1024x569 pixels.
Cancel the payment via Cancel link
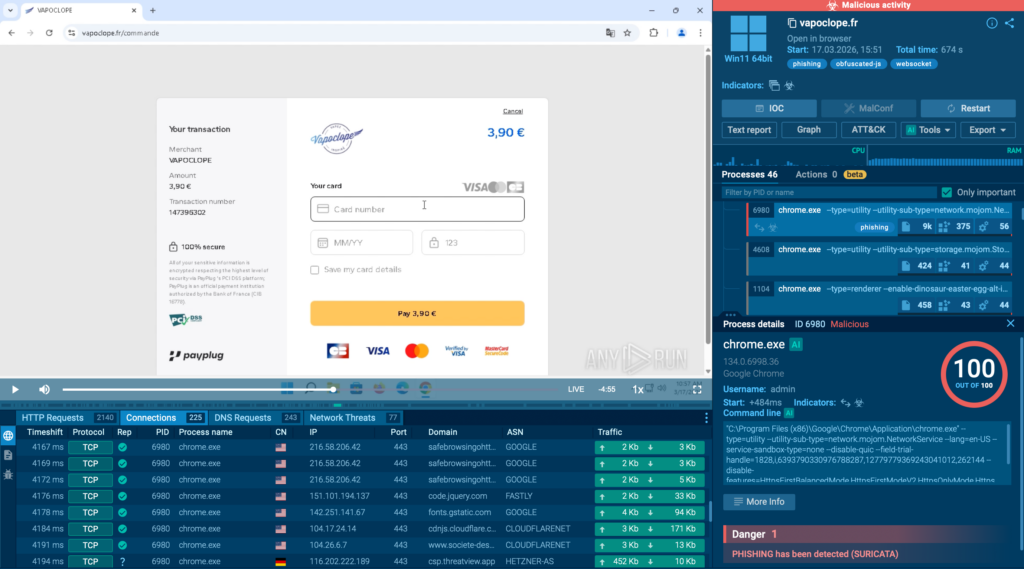513,111
